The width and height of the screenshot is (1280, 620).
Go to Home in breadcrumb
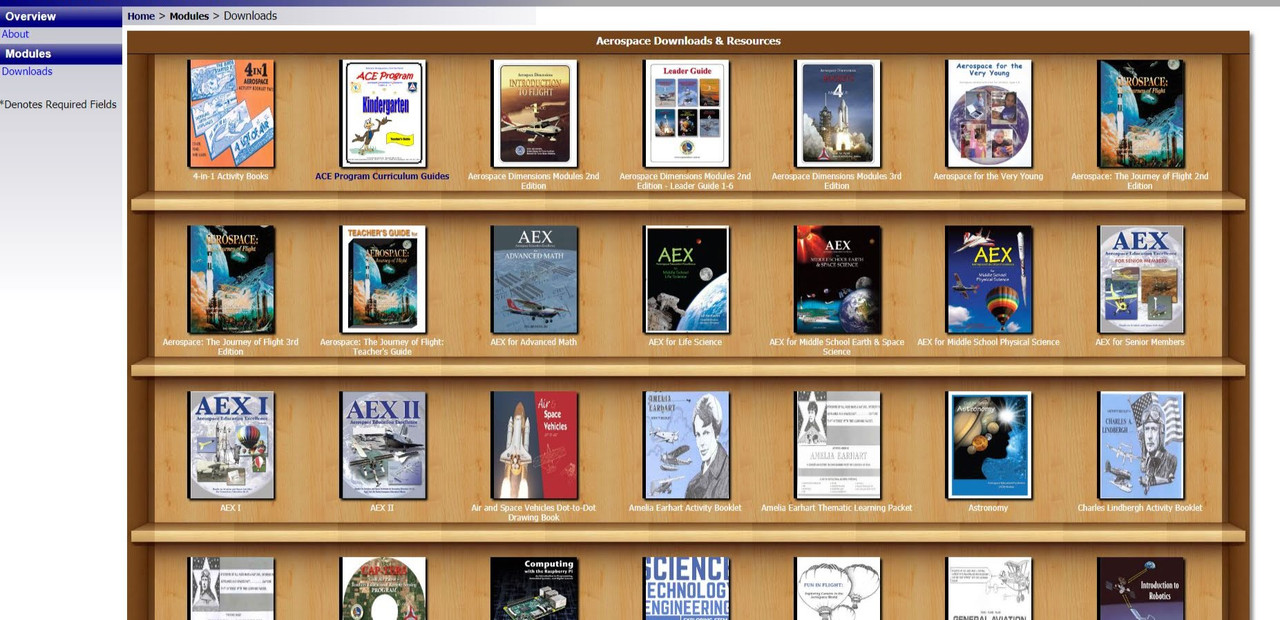coord(141,16)
